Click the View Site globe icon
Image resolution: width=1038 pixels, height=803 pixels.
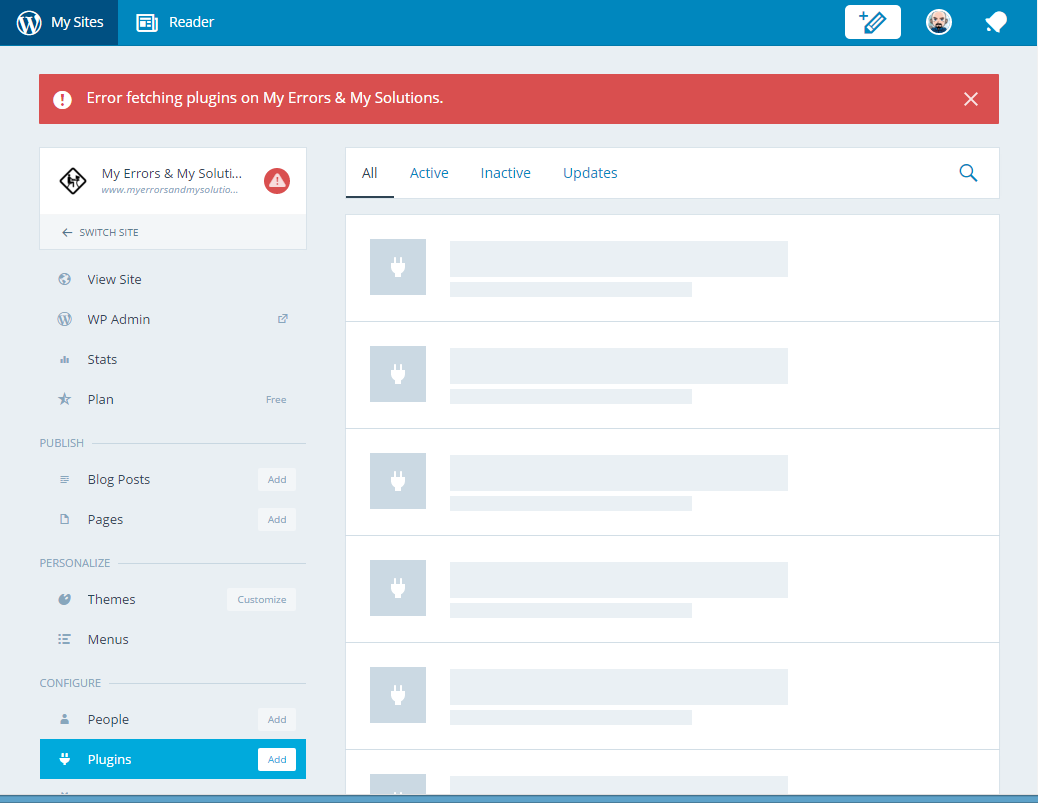click(x=64, y=279)
